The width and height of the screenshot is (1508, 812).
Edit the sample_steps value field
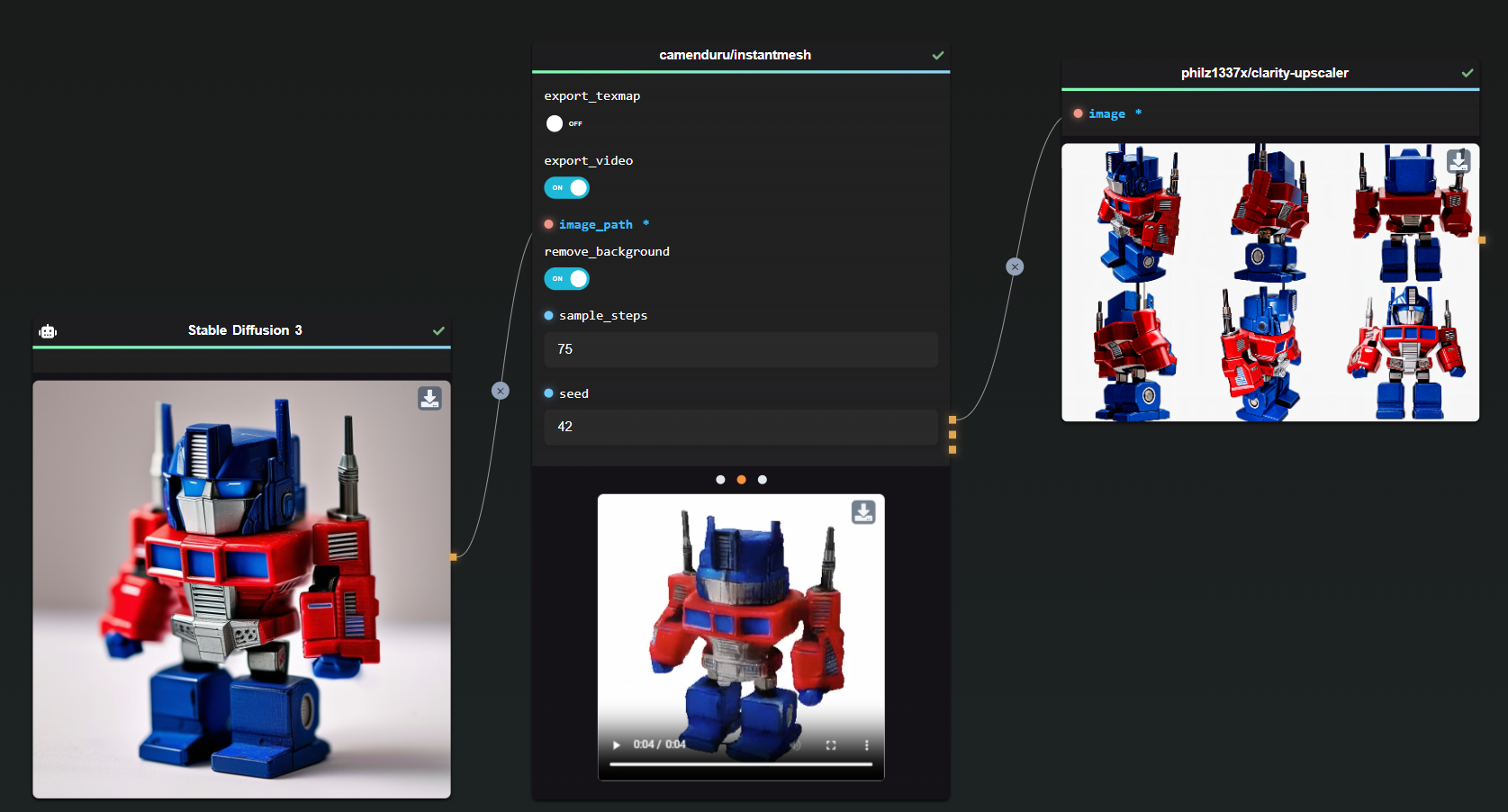click(x=741, y=349)
